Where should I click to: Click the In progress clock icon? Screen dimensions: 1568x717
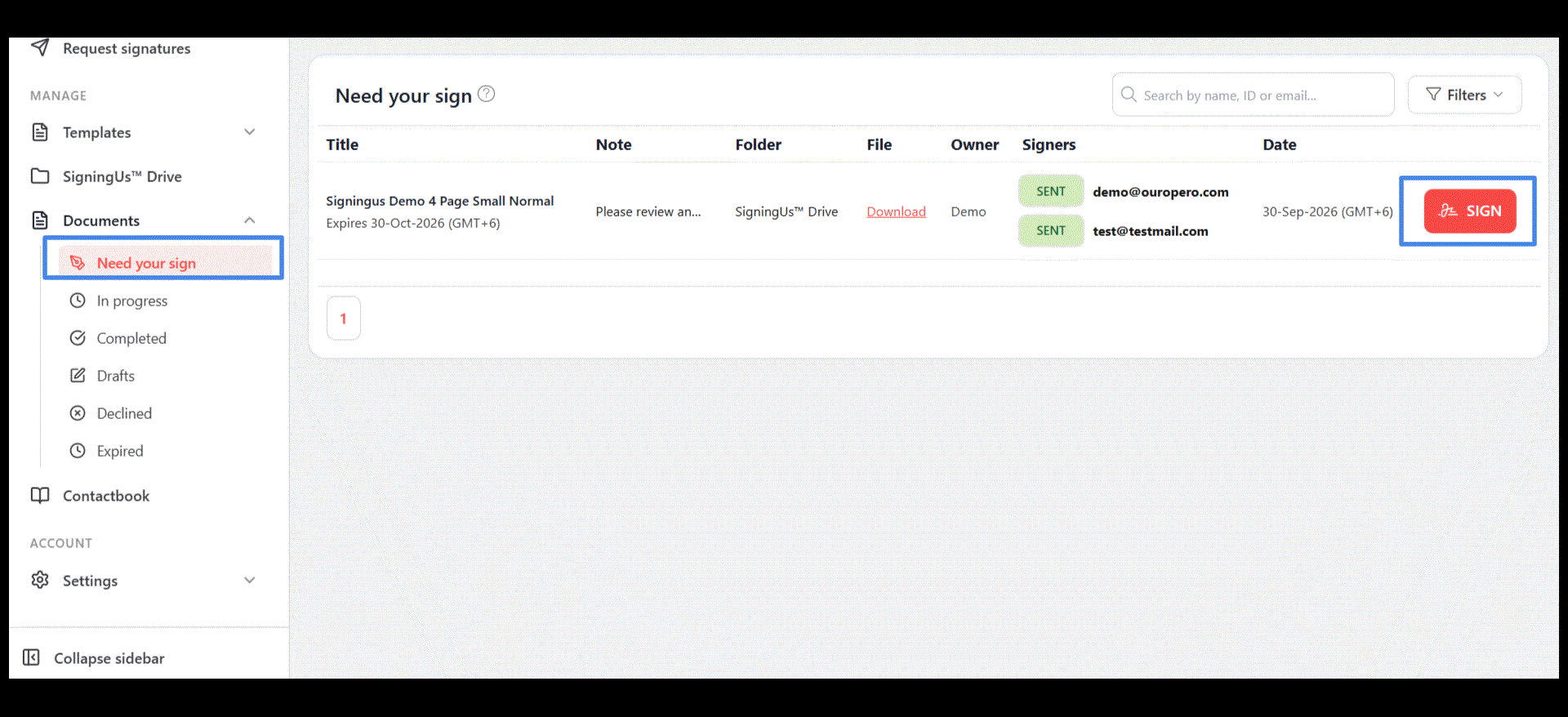[x=78, y=301]
